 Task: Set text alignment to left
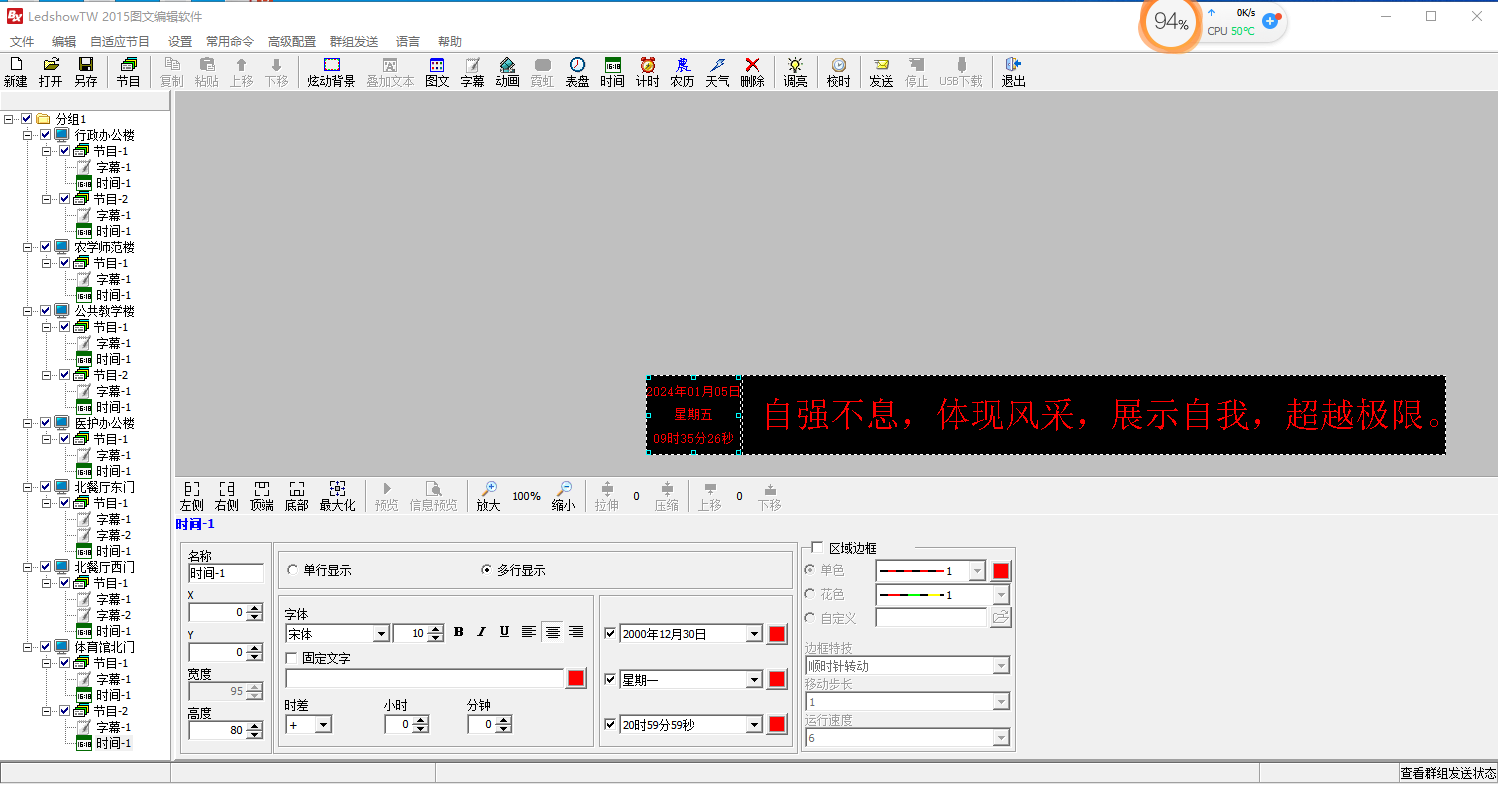pyautogui.click(x=529, y=632)
